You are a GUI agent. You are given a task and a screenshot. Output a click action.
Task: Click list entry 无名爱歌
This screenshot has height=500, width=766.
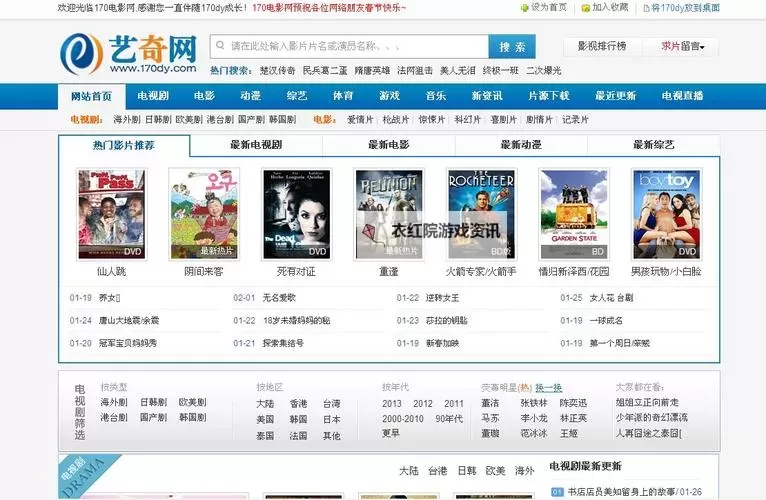(x=279, y=298)
